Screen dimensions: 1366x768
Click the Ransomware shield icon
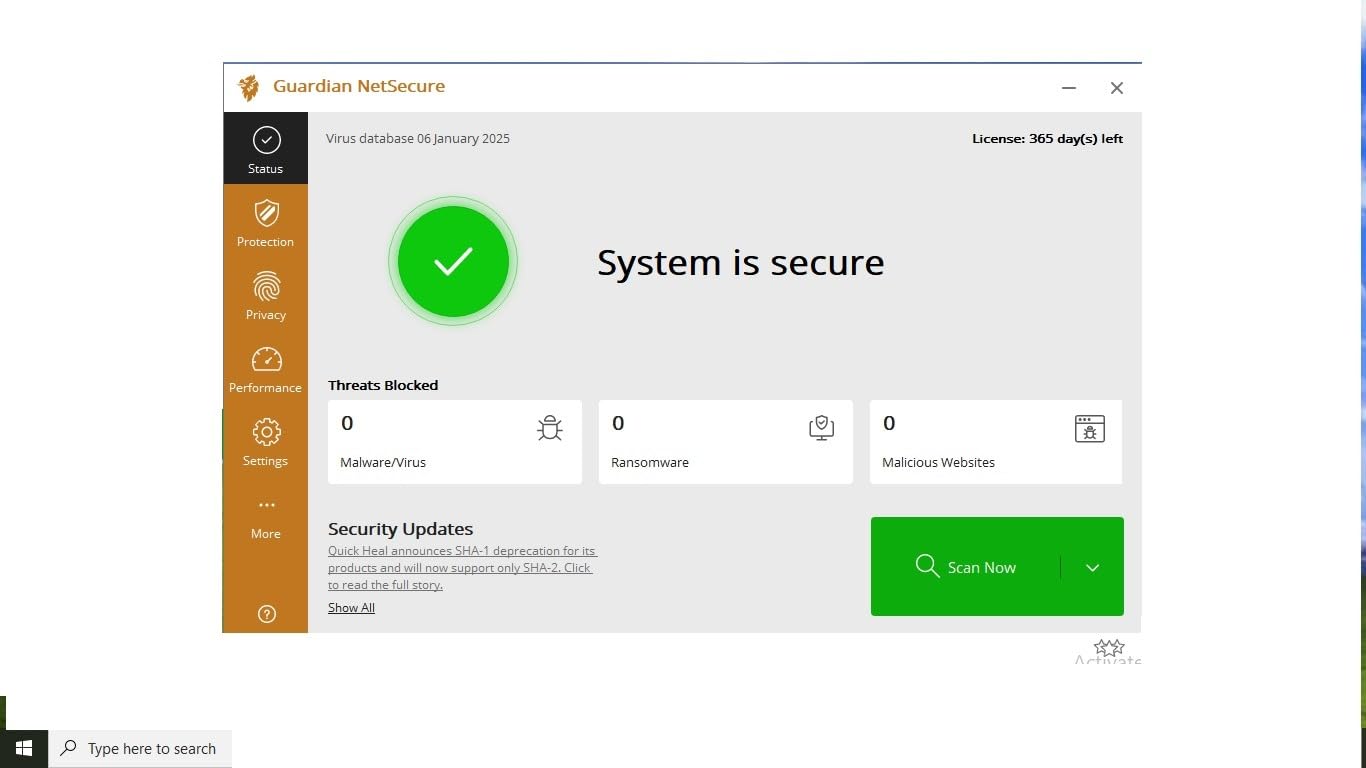click(x=821, y=427)
